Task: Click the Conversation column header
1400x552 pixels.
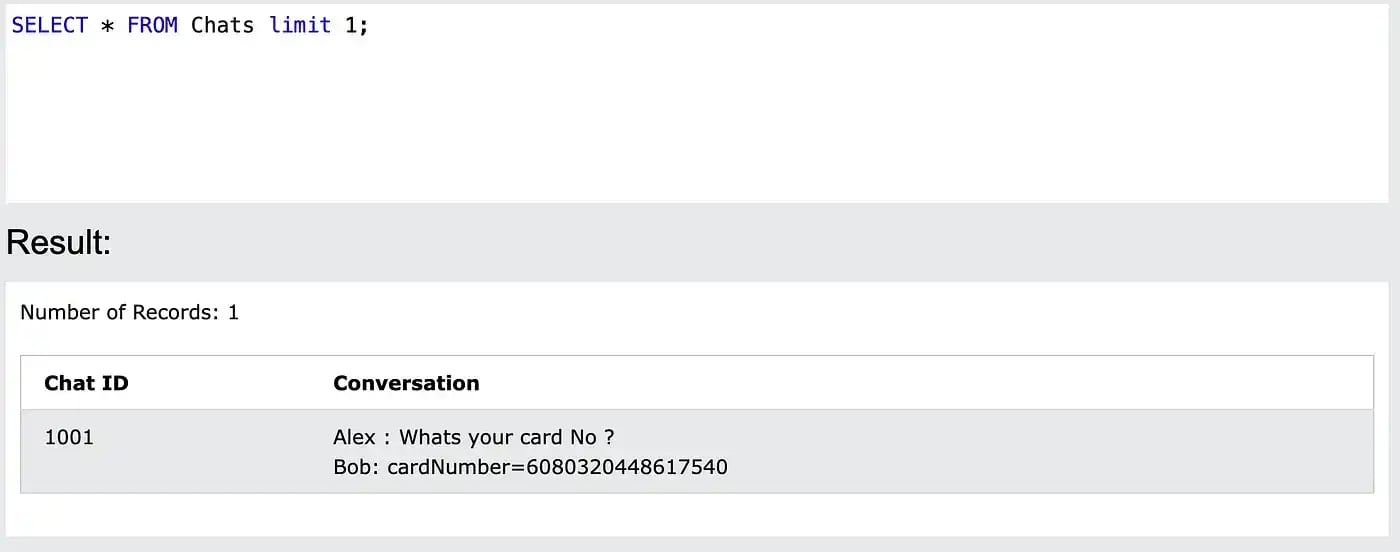Action: [x=406, y=383]
